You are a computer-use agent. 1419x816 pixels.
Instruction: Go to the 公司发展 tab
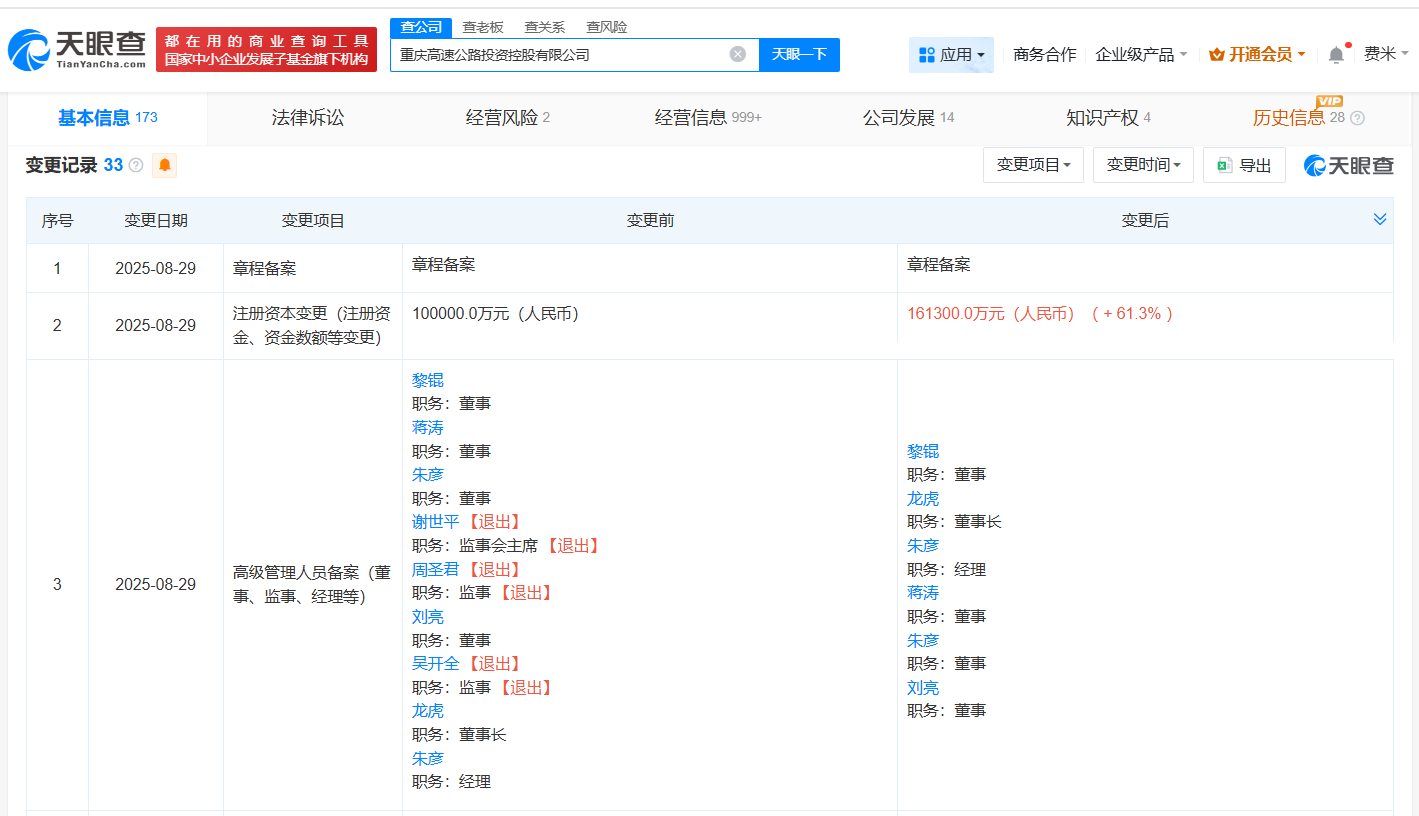pos(908,118)
